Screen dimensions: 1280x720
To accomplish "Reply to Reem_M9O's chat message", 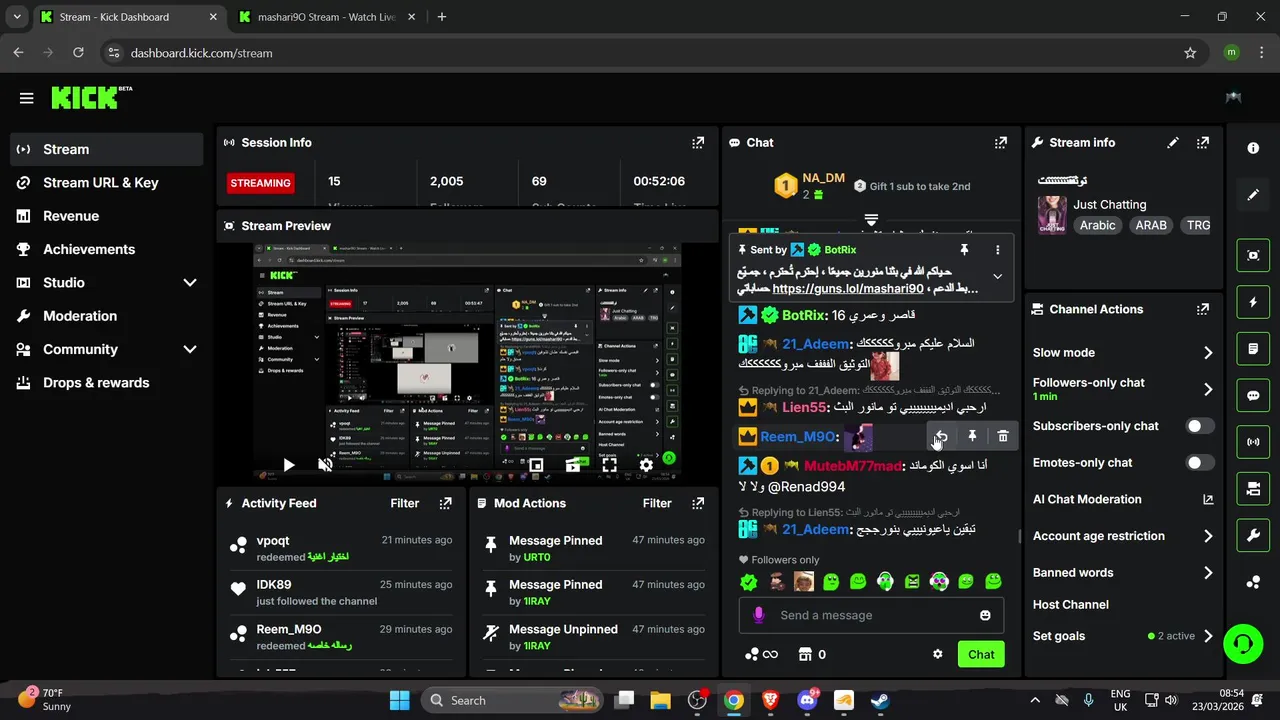I will point(941,437).
